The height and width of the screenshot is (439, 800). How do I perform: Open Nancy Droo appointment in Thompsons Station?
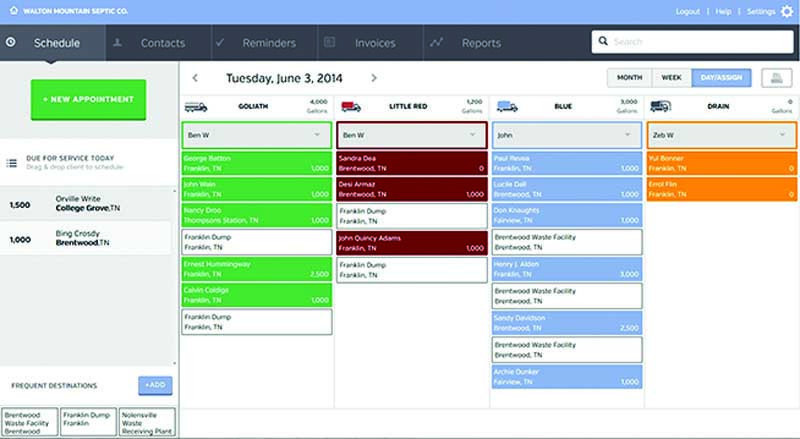click(257, 215)
